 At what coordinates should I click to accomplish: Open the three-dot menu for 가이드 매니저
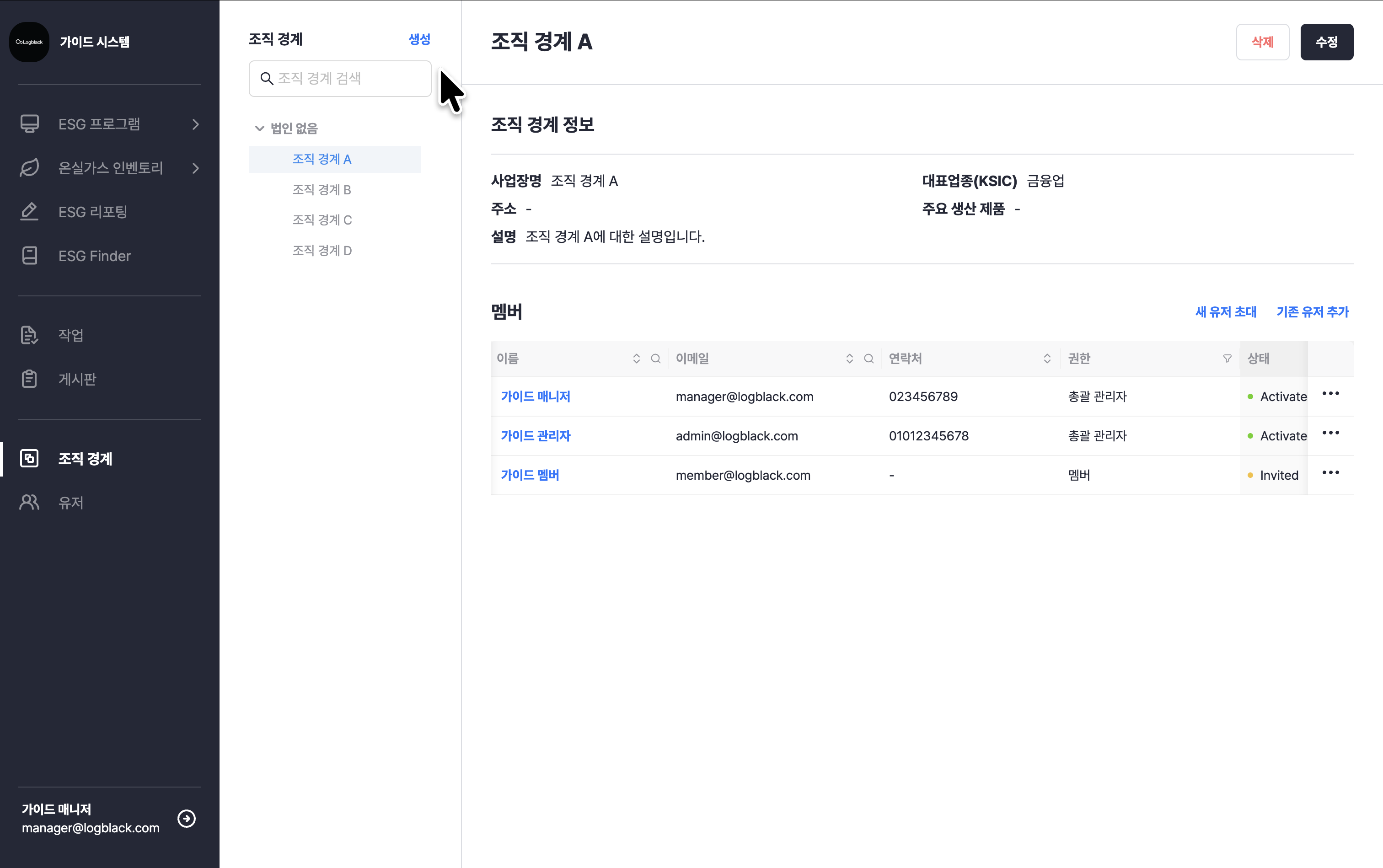click(x=1330, y=394)
